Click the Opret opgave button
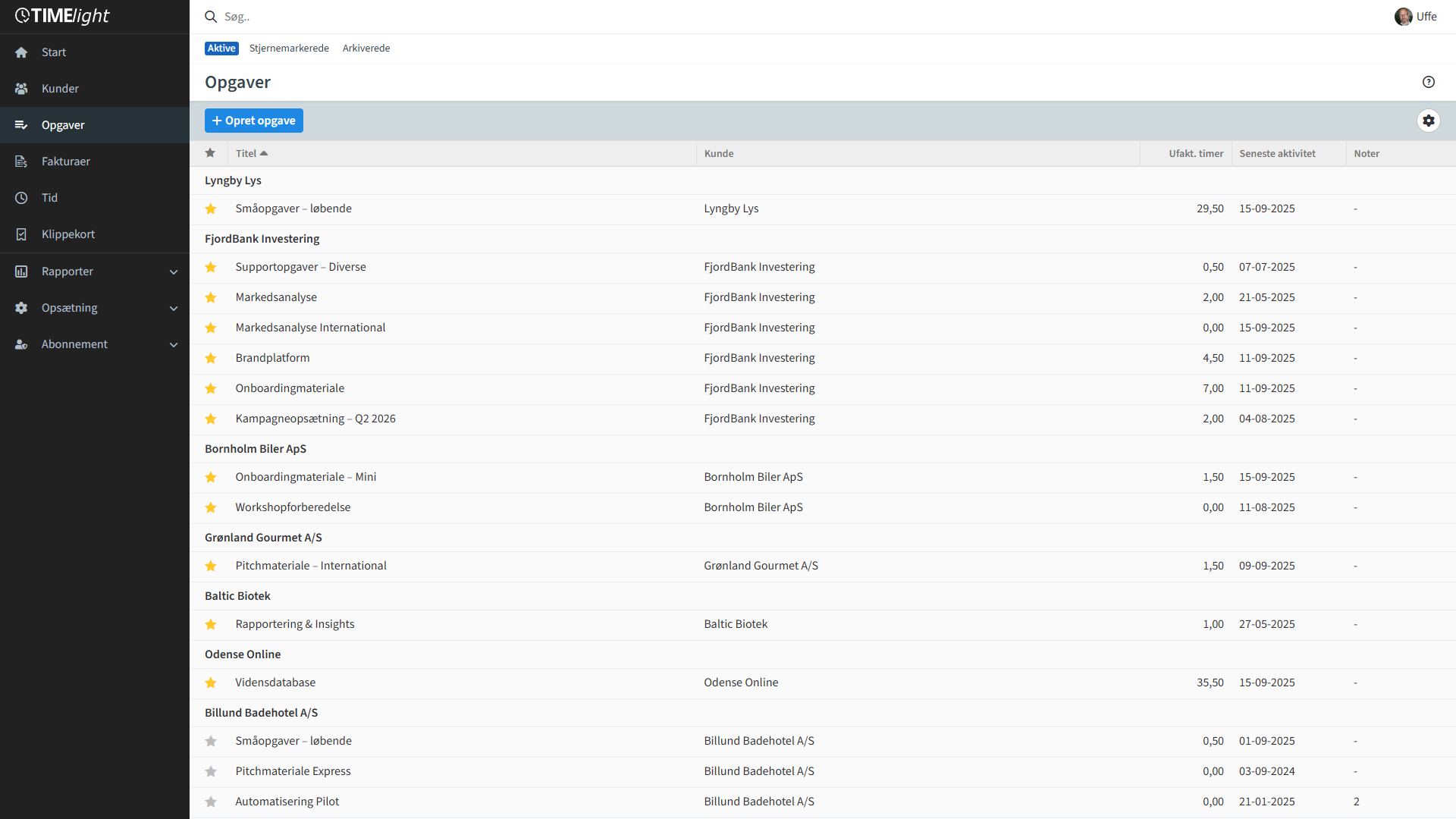Viewport: 1456px width, 819px height. (253, 121)
